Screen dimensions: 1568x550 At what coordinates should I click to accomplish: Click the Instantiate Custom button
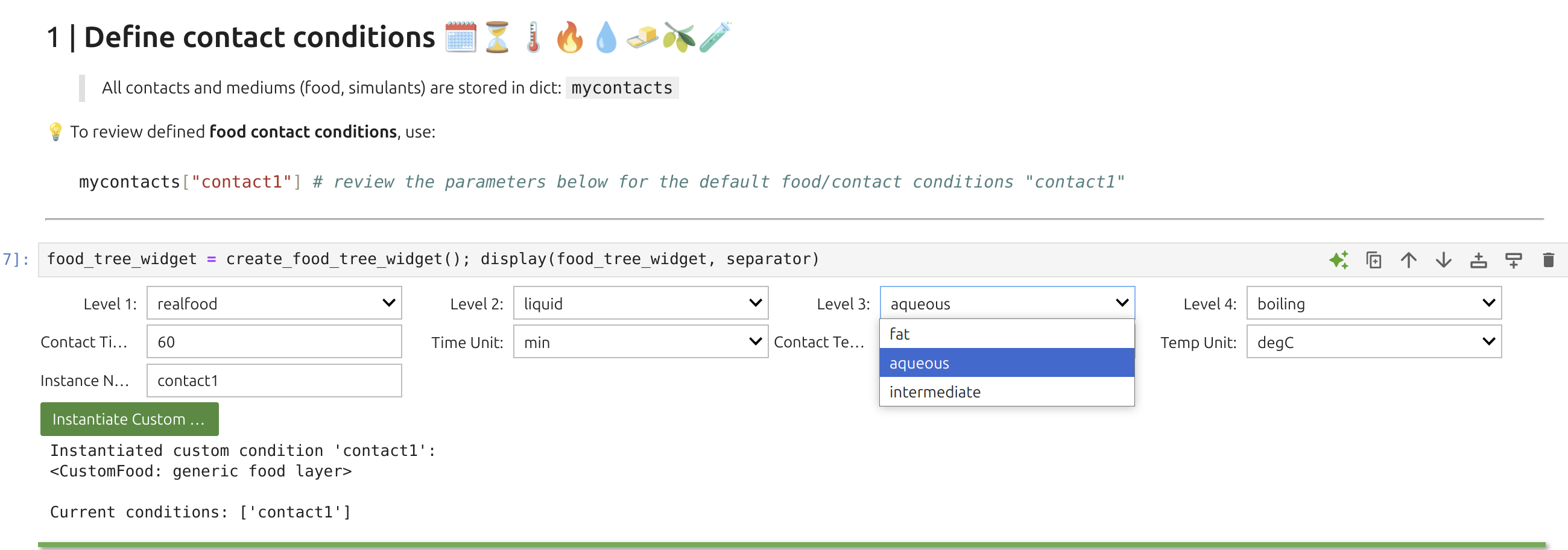coord(129,419)
